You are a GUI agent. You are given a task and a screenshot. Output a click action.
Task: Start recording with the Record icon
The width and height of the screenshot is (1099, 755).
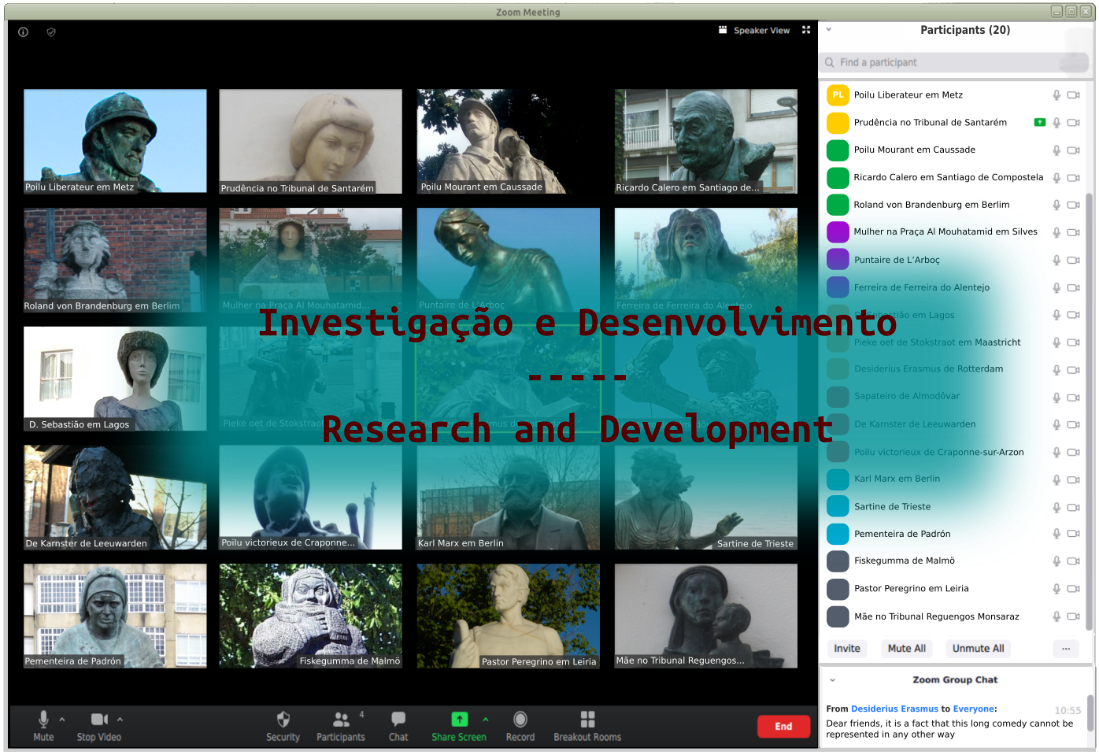coord(520,719)
